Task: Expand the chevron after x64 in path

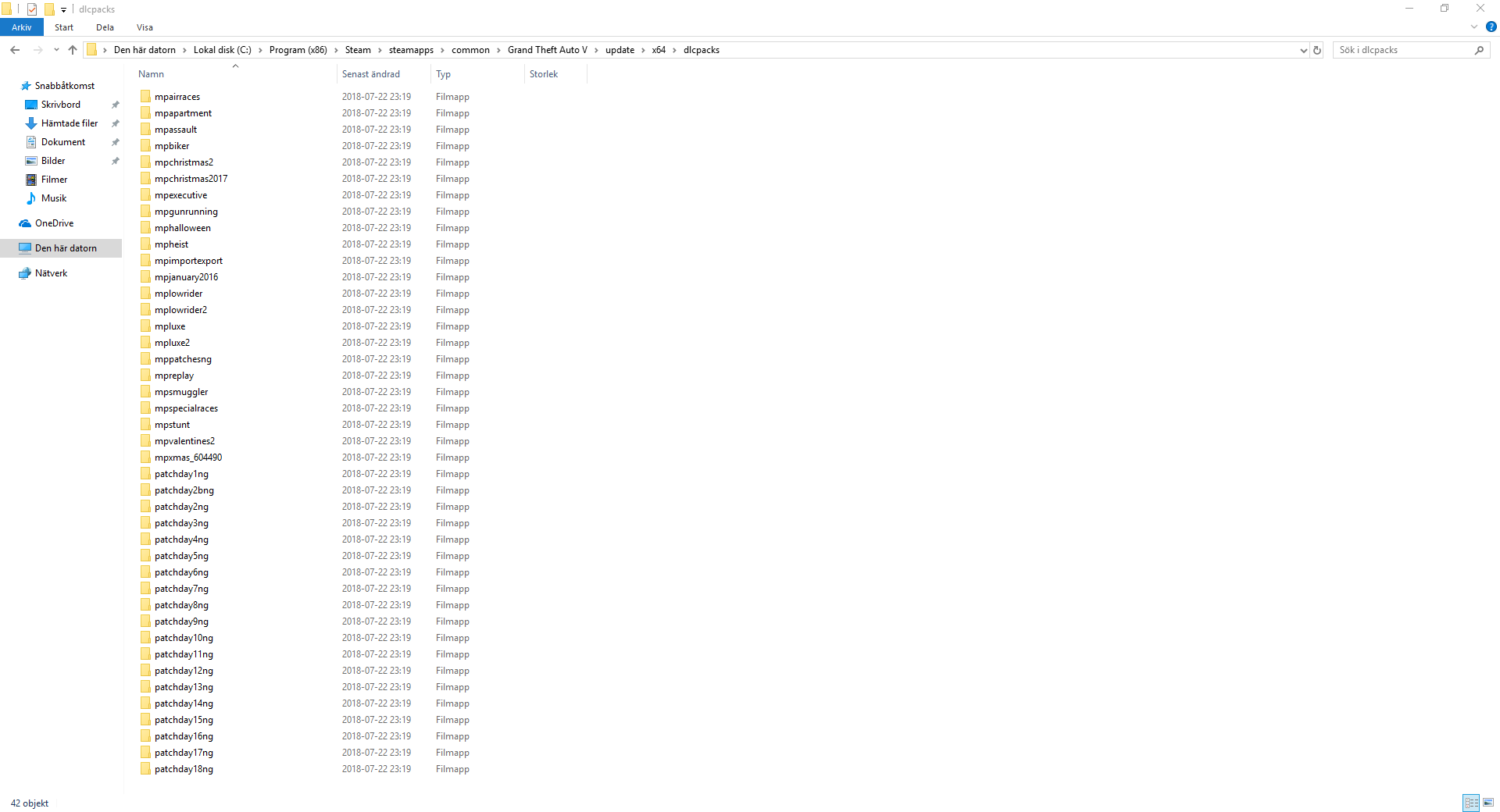Action: (x=675, y=50)
